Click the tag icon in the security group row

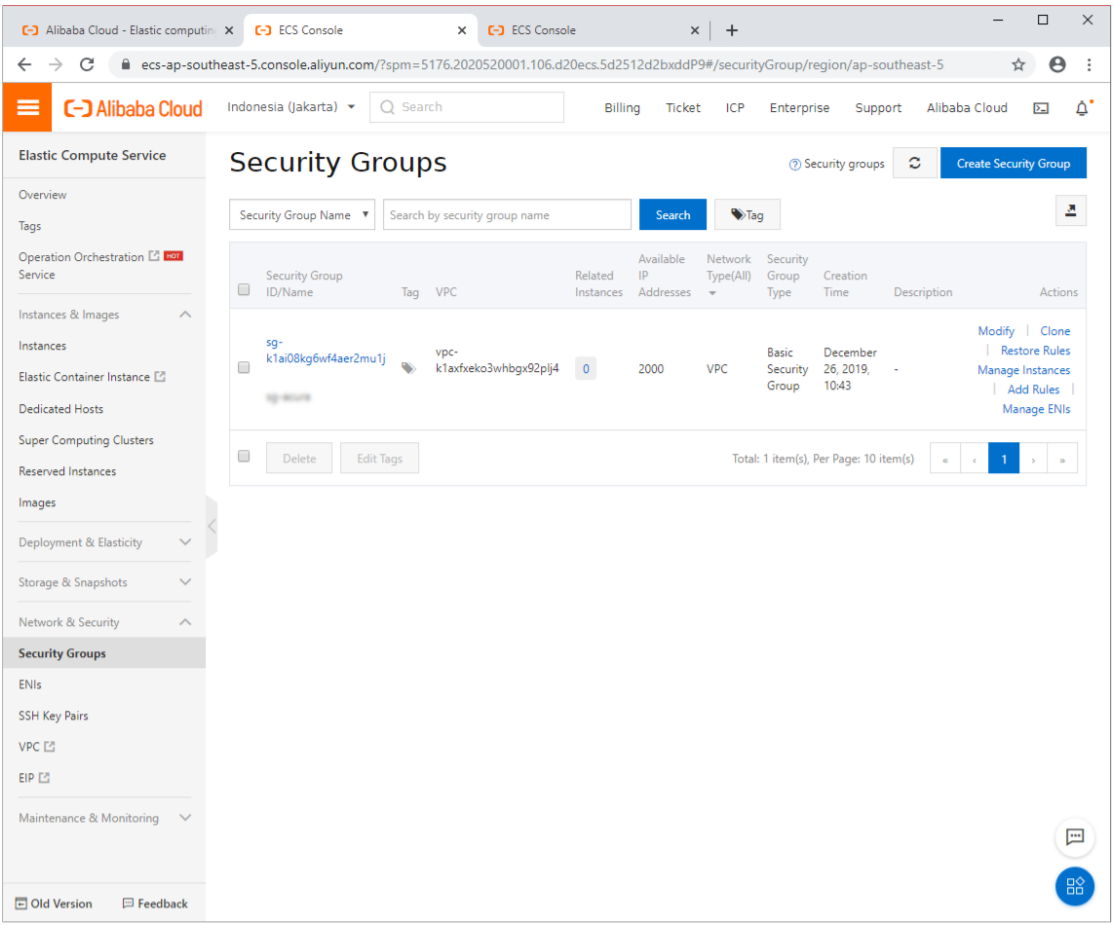pyautogui.click(x=408, y=368)
